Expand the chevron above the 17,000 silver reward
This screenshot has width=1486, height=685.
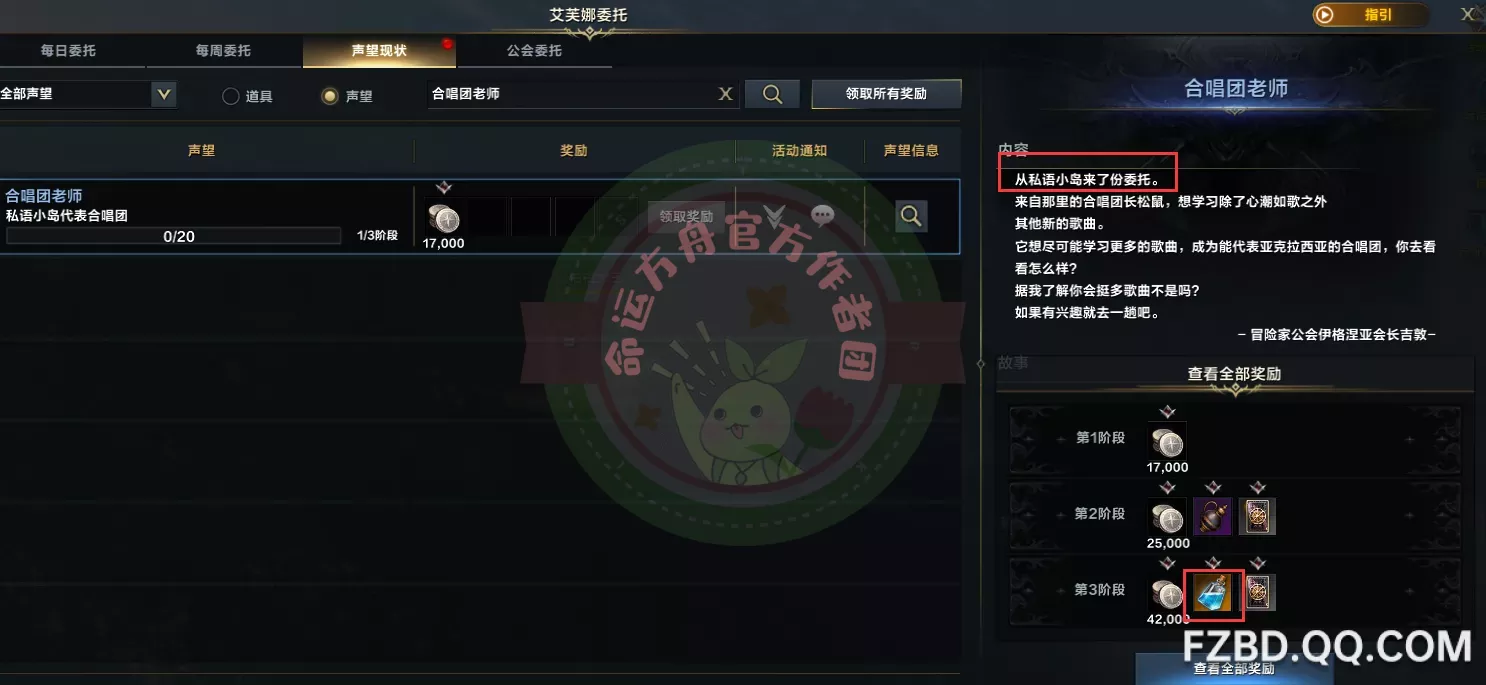(444, 187)
